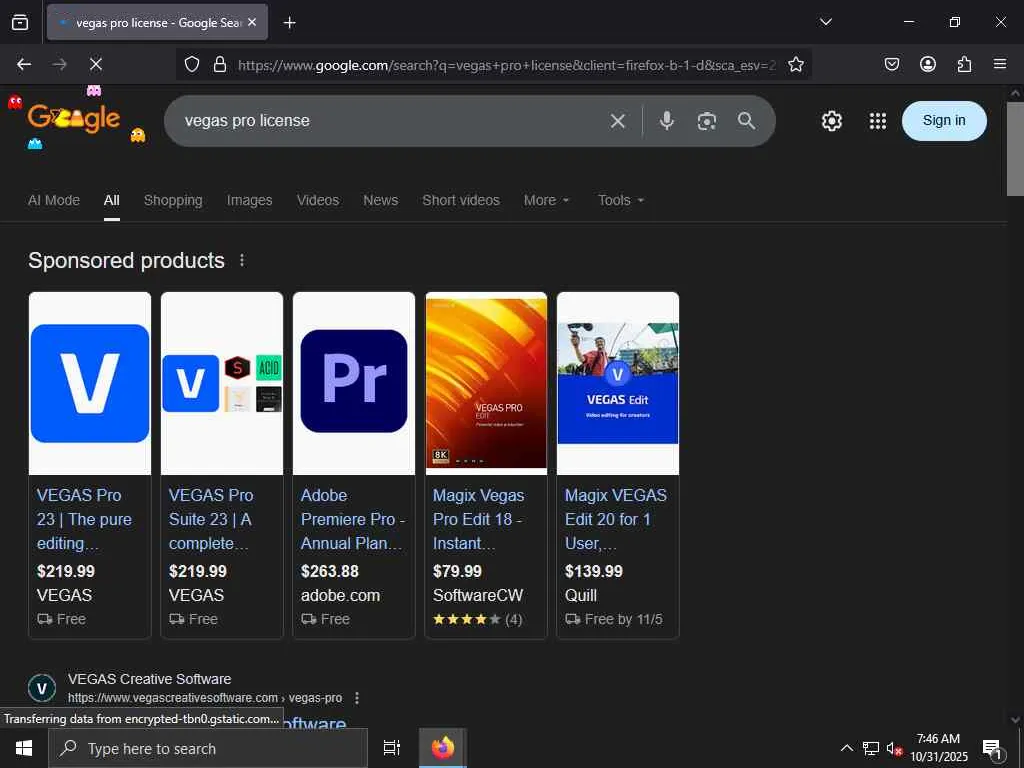Expand the More search filters dropdown

coord(546,200)
